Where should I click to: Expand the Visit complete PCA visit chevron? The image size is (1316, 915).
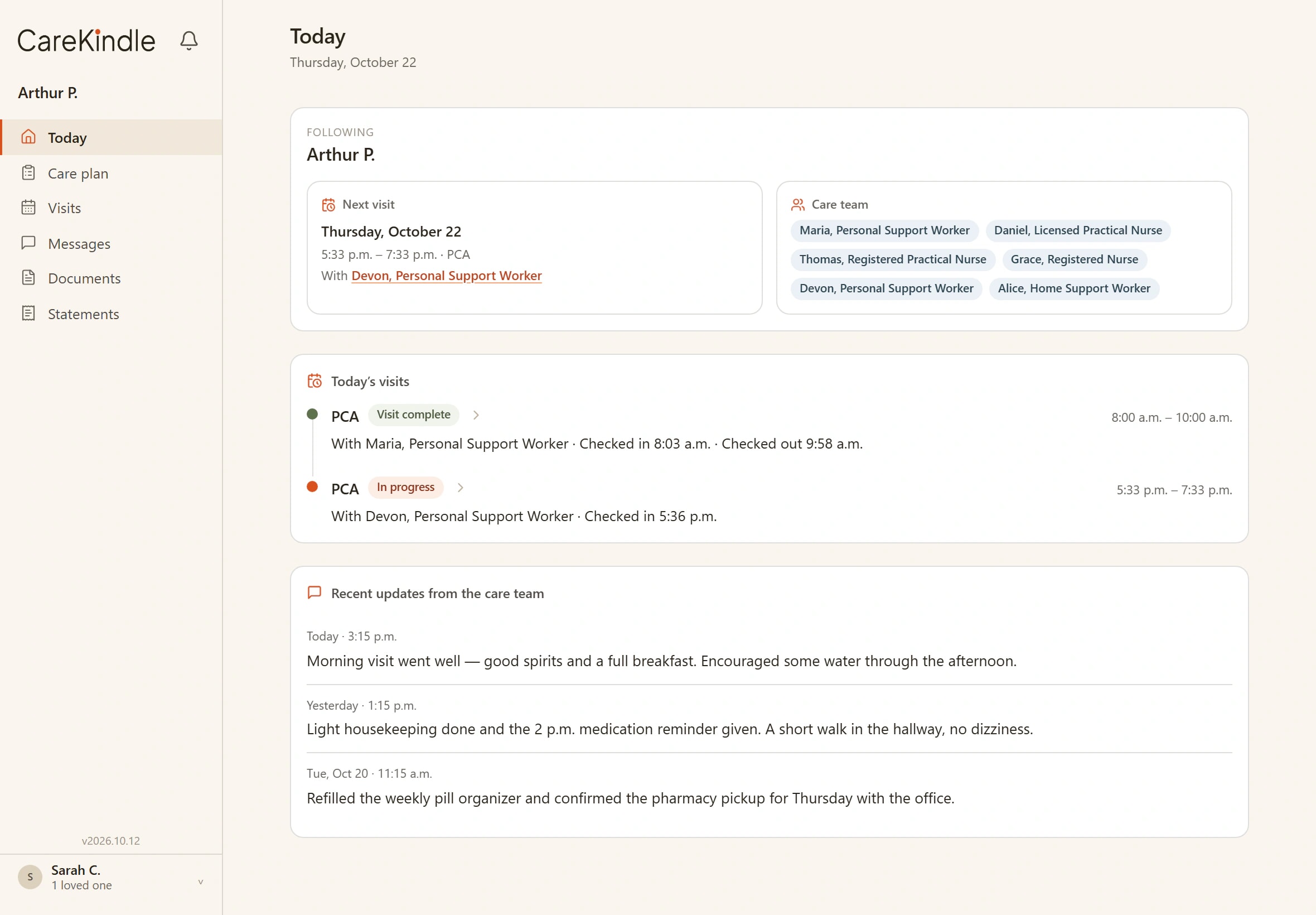[476, 415]
